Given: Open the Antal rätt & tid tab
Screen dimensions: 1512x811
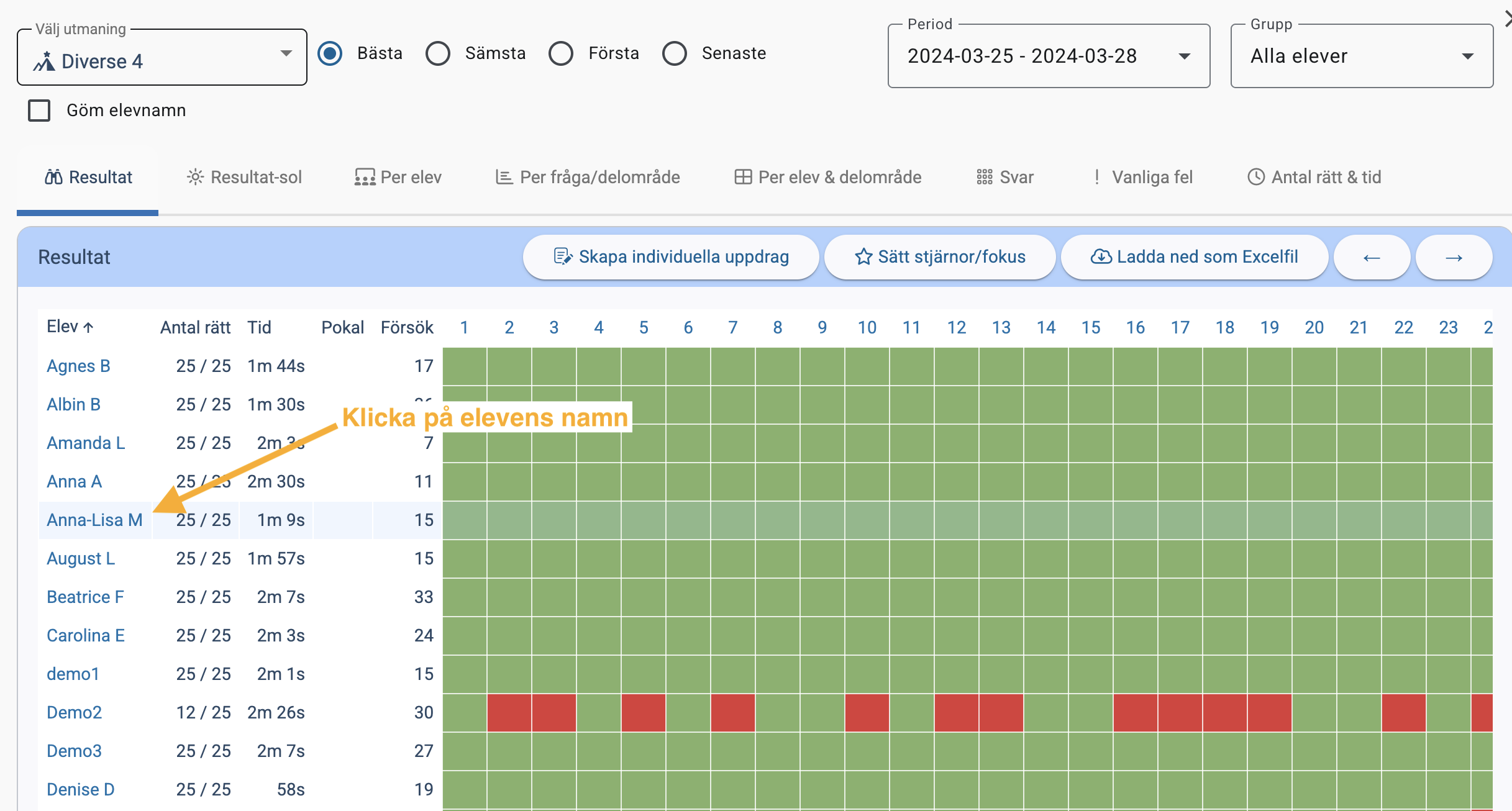Looking at the screenshot, I should (1314, 178).
